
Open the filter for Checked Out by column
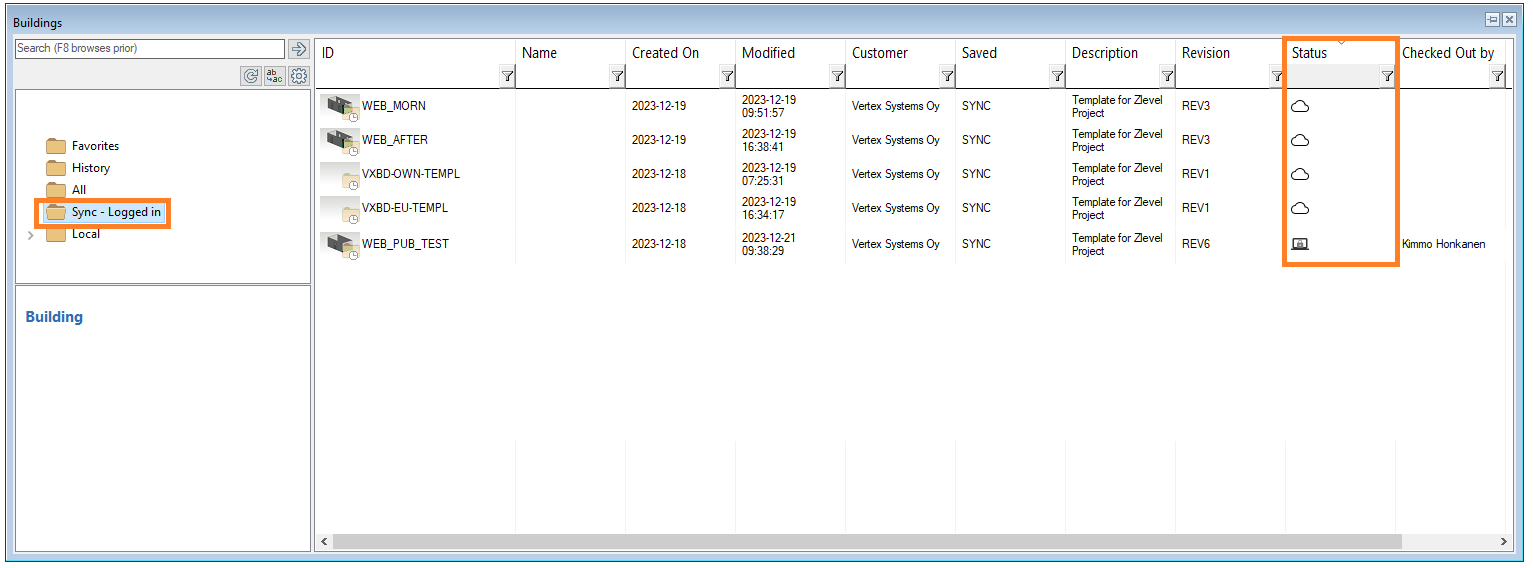pyautogui.click(x=1496, y=76)
